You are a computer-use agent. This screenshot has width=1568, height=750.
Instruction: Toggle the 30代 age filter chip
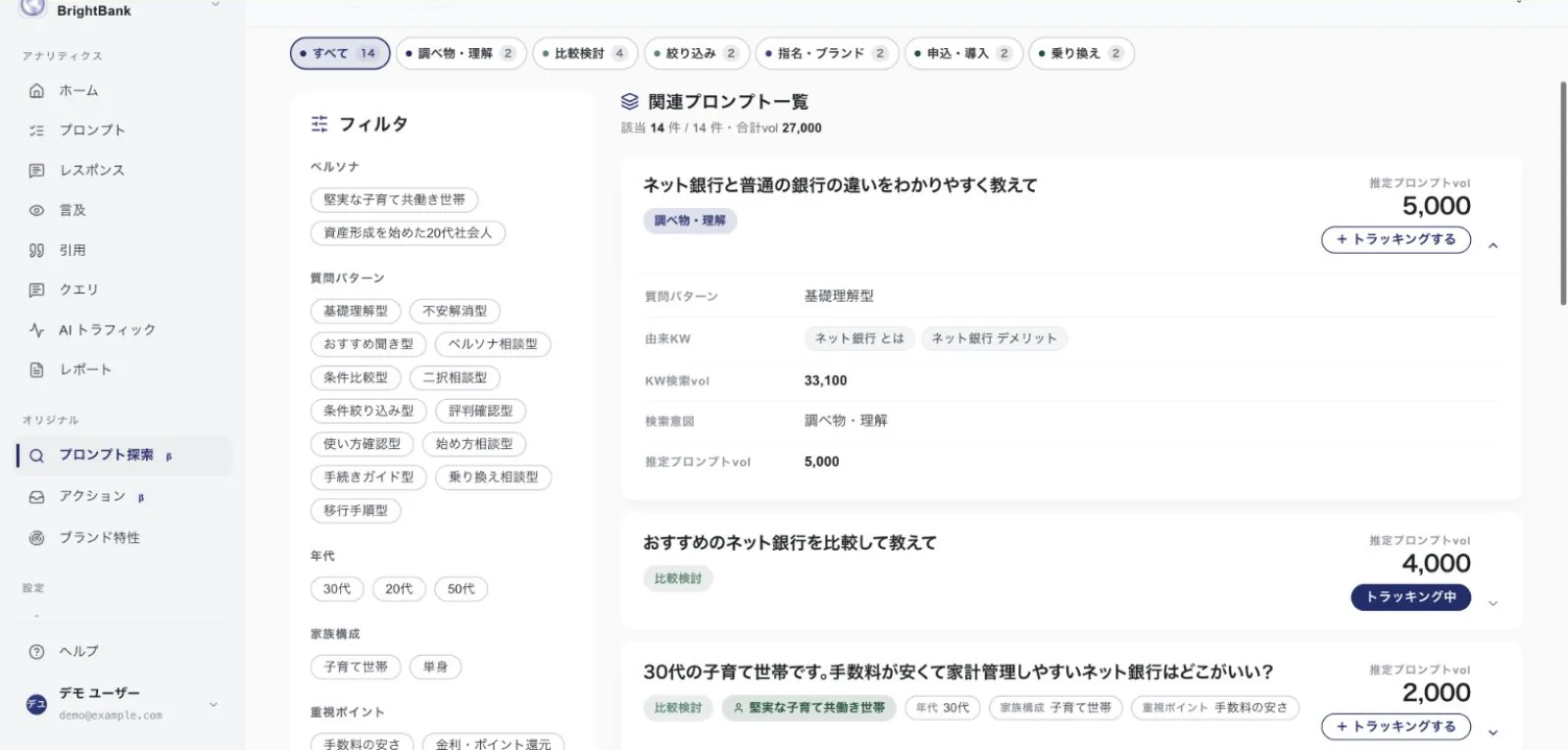(x=337, y=589)
